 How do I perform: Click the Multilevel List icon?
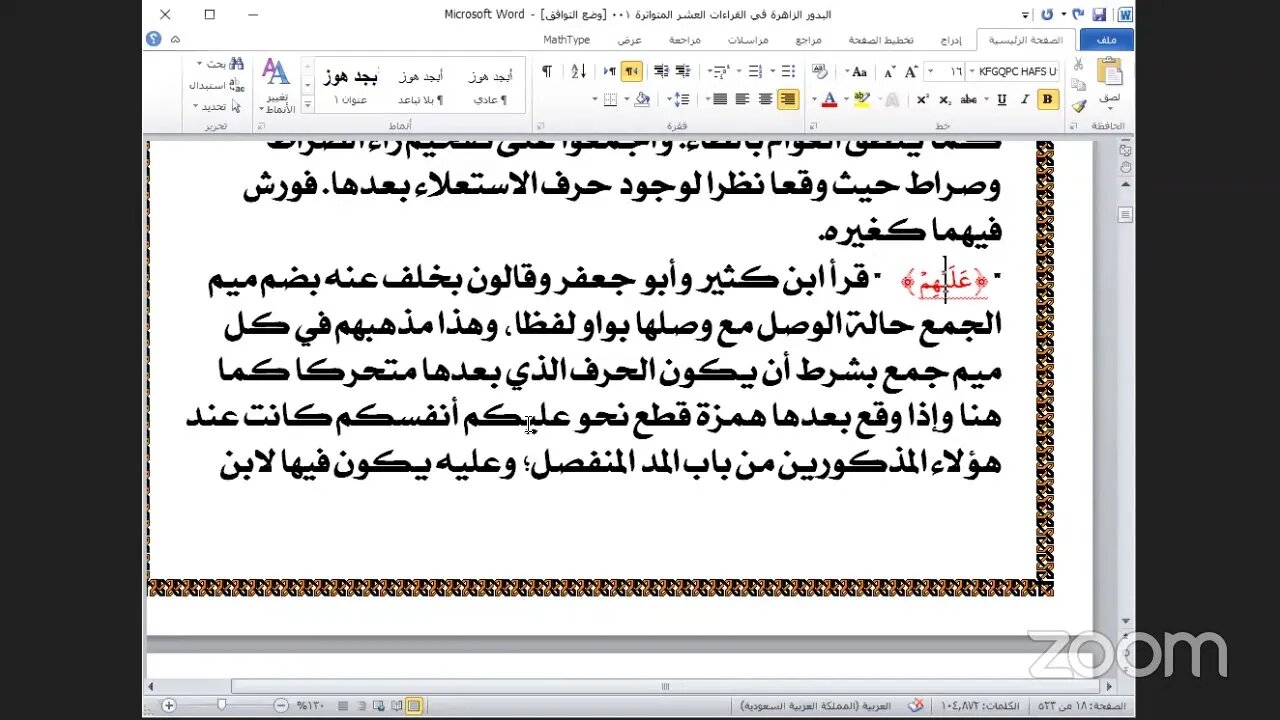click(719, 71)
